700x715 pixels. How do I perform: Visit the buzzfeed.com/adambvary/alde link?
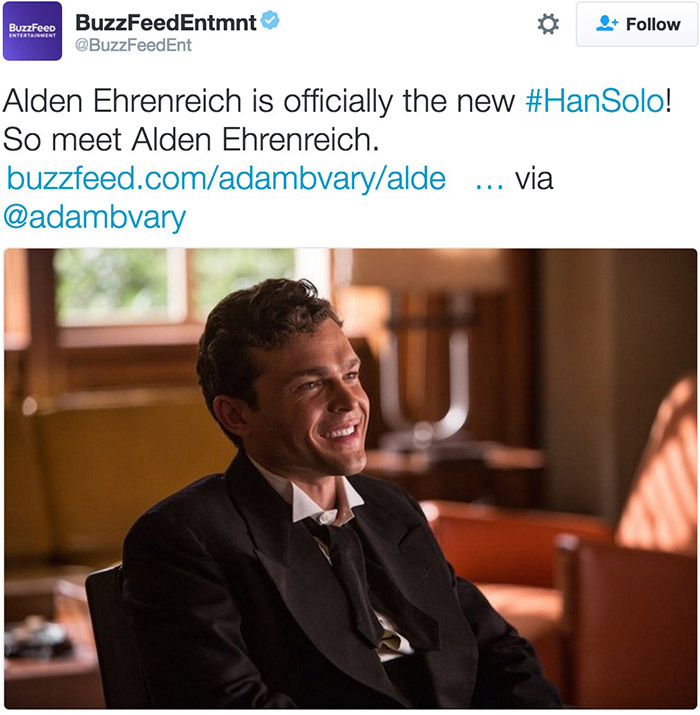tap(226, 178)
